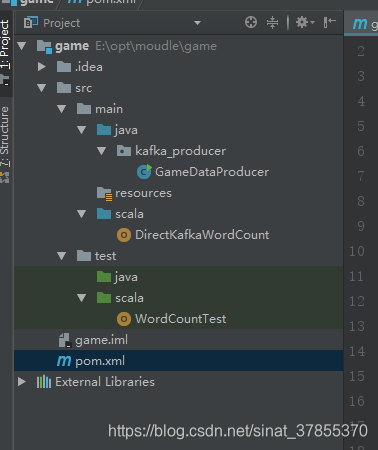The width and height of the screenshot is (378, 450).
Task: Open GameDataProducer class file
Action: [212, 172]
